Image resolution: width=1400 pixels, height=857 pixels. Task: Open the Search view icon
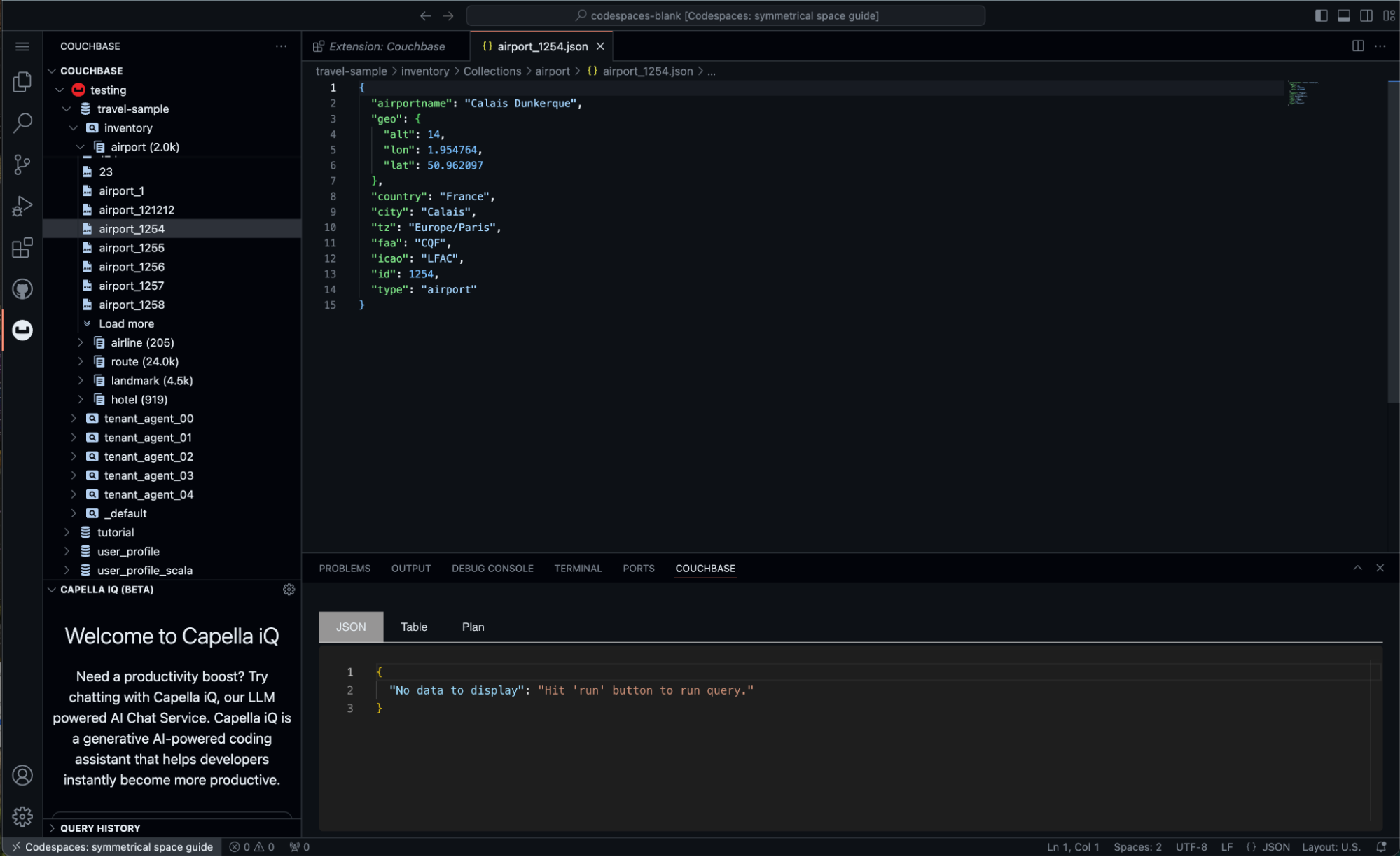(22, 123)
